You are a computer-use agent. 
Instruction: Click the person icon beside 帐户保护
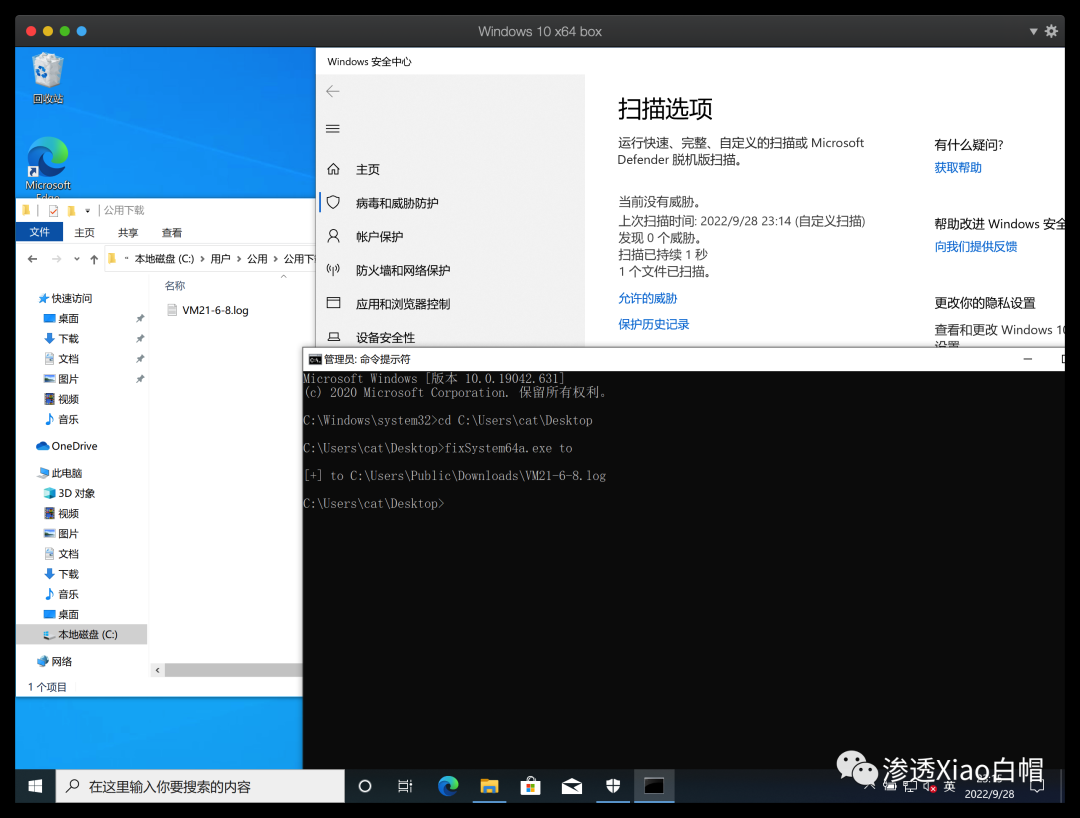point(333,236)
